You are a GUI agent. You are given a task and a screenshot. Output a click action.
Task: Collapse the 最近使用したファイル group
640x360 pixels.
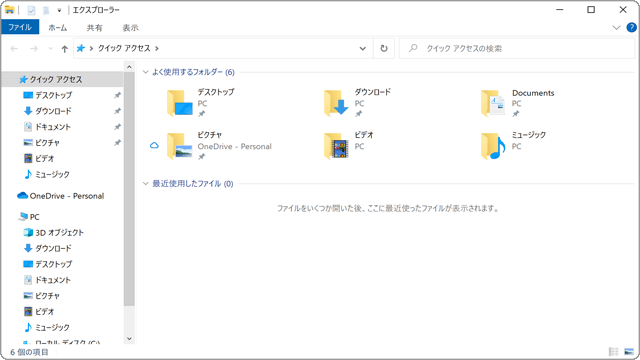coord(145,184)
